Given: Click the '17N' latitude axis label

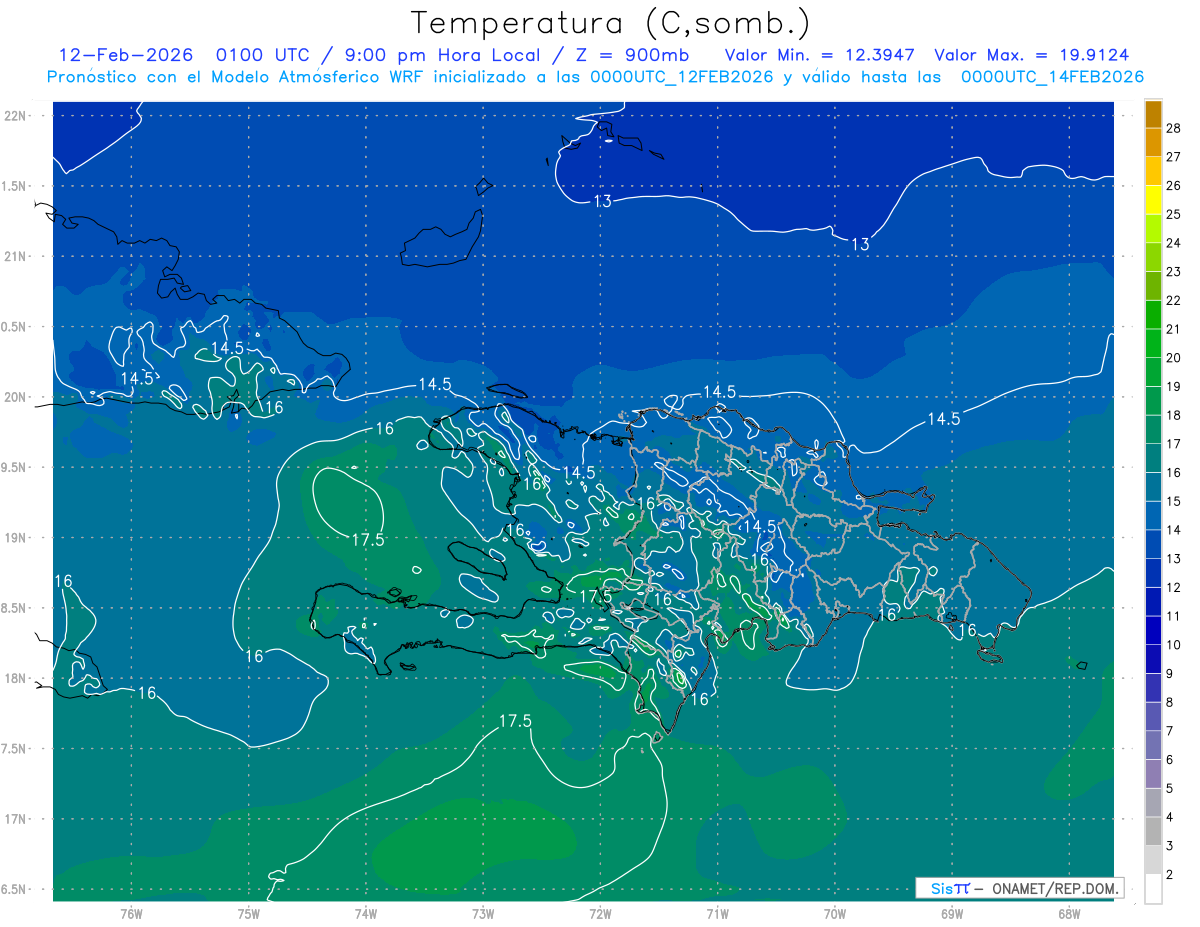Looking at the screenshot, I should click(16, 820).
